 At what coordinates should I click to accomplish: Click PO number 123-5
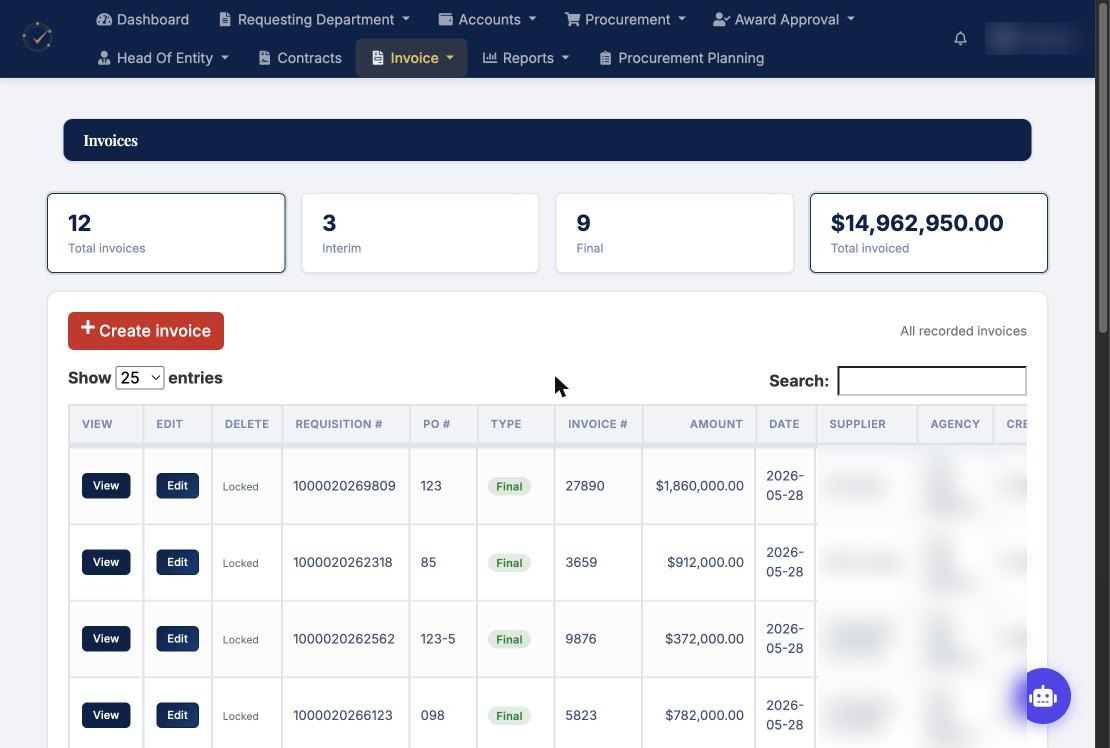click(x=437, y=639)
